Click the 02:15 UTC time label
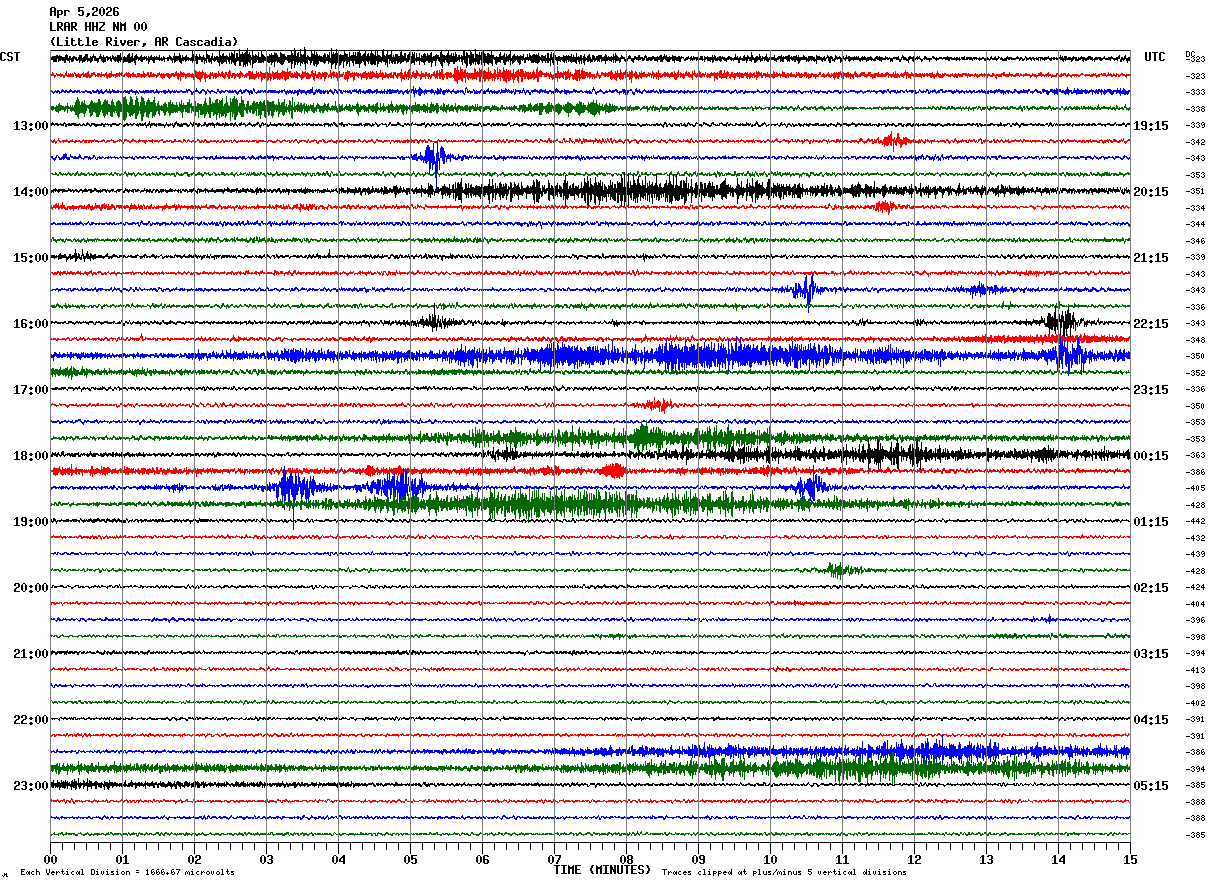1210x886 pixels. (1151, 587)
